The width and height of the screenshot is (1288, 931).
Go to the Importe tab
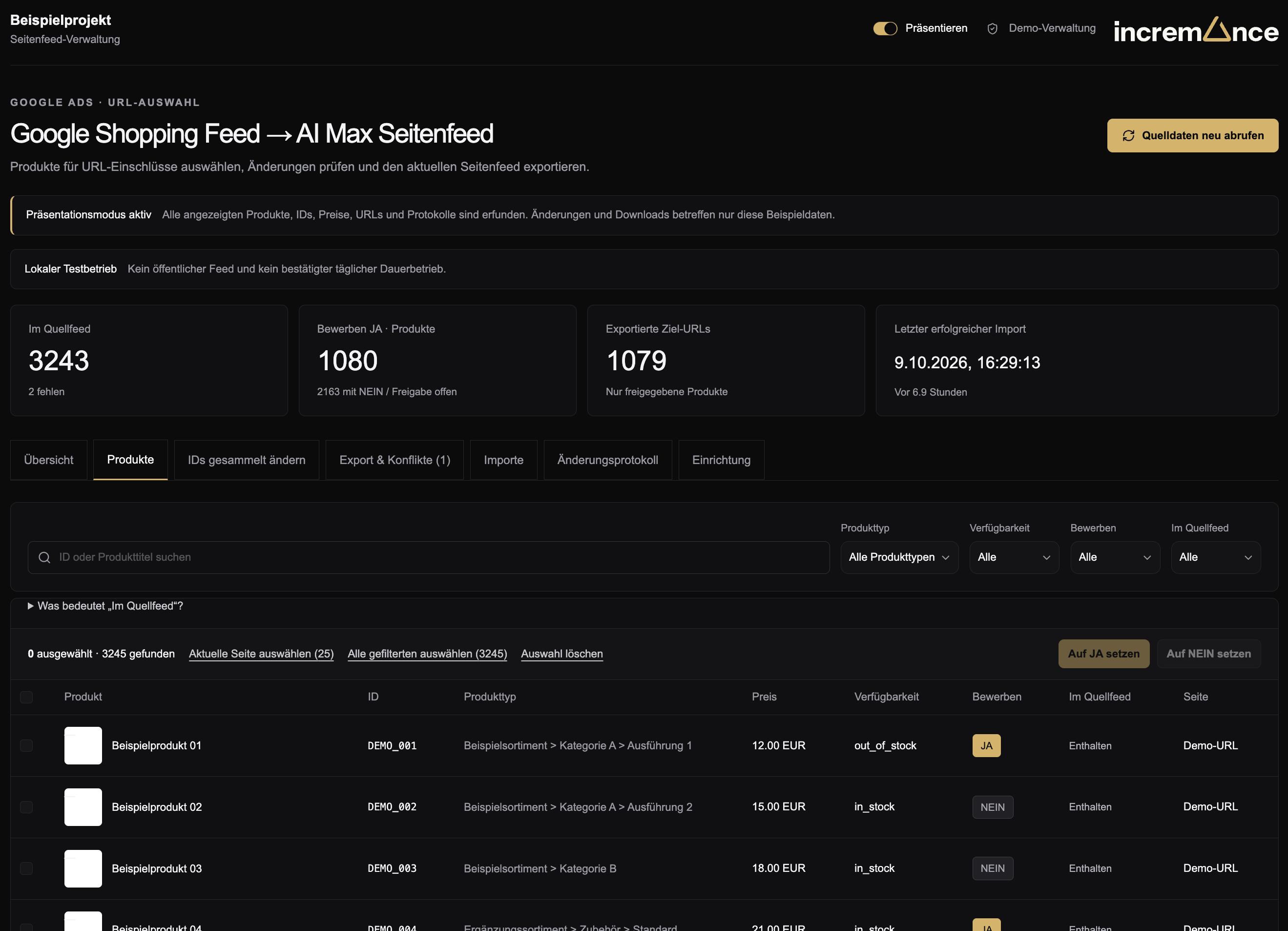tap(504, 460)
